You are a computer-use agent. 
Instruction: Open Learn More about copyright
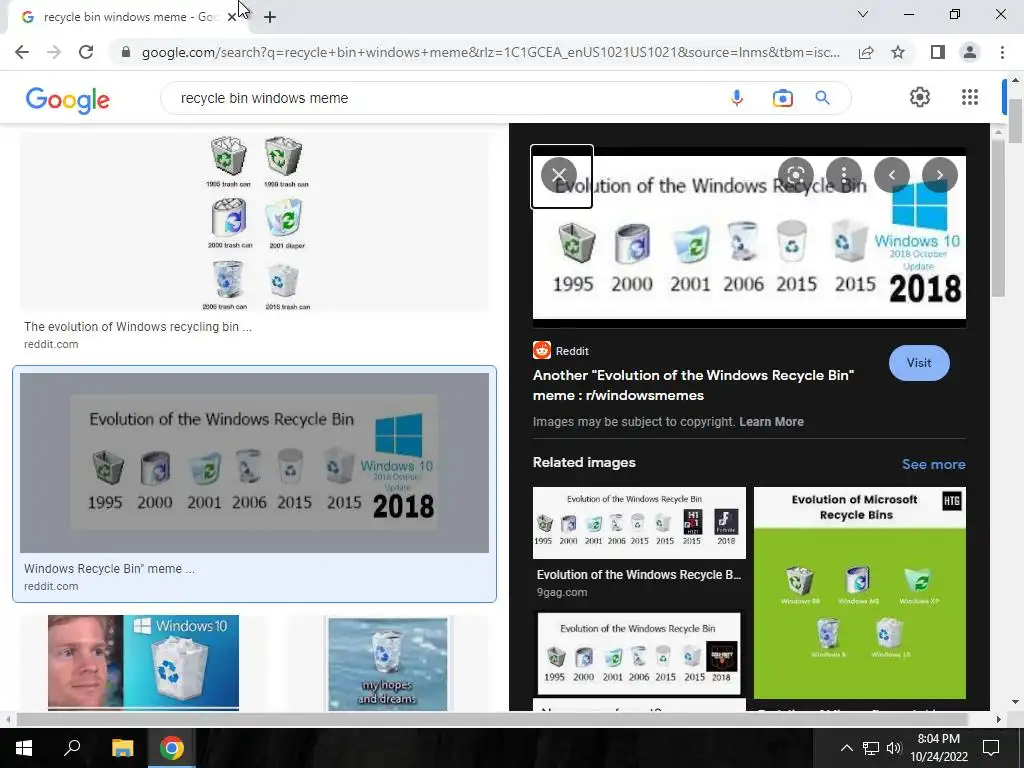pos(771,422)
